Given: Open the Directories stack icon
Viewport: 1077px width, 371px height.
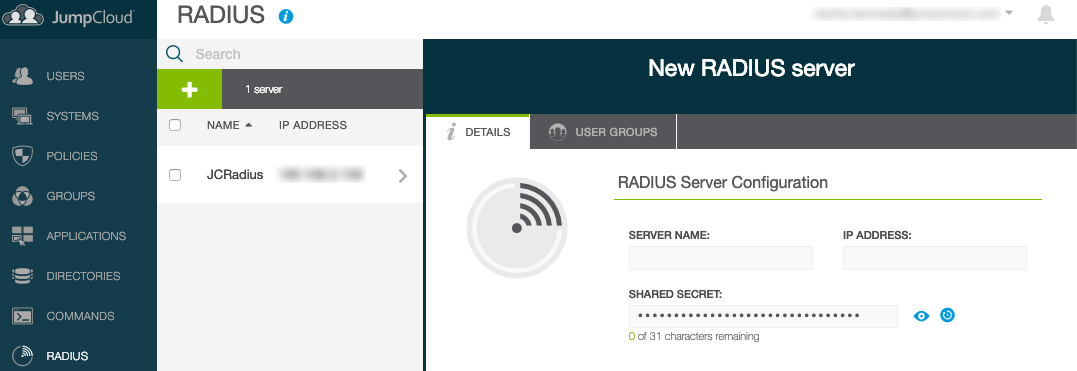Looking at the screenshot, I should pos(23,276).
